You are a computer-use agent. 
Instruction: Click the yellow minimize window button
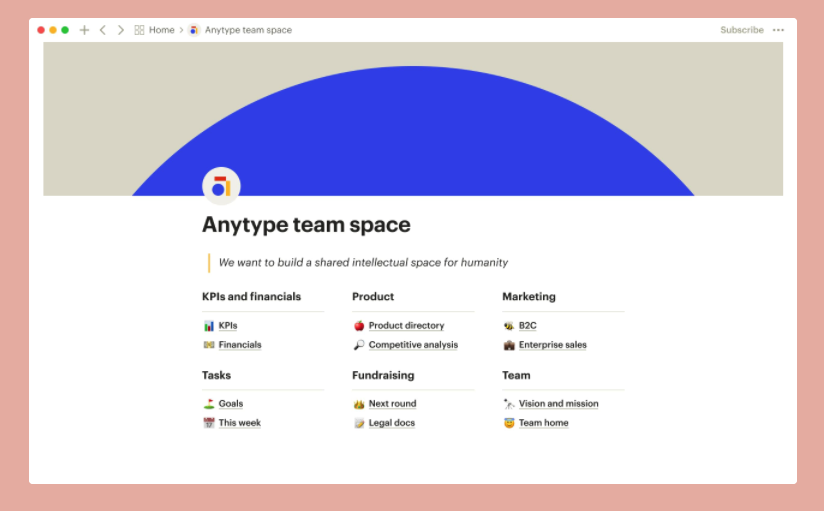pyautogui.click(x=53, y=30)
